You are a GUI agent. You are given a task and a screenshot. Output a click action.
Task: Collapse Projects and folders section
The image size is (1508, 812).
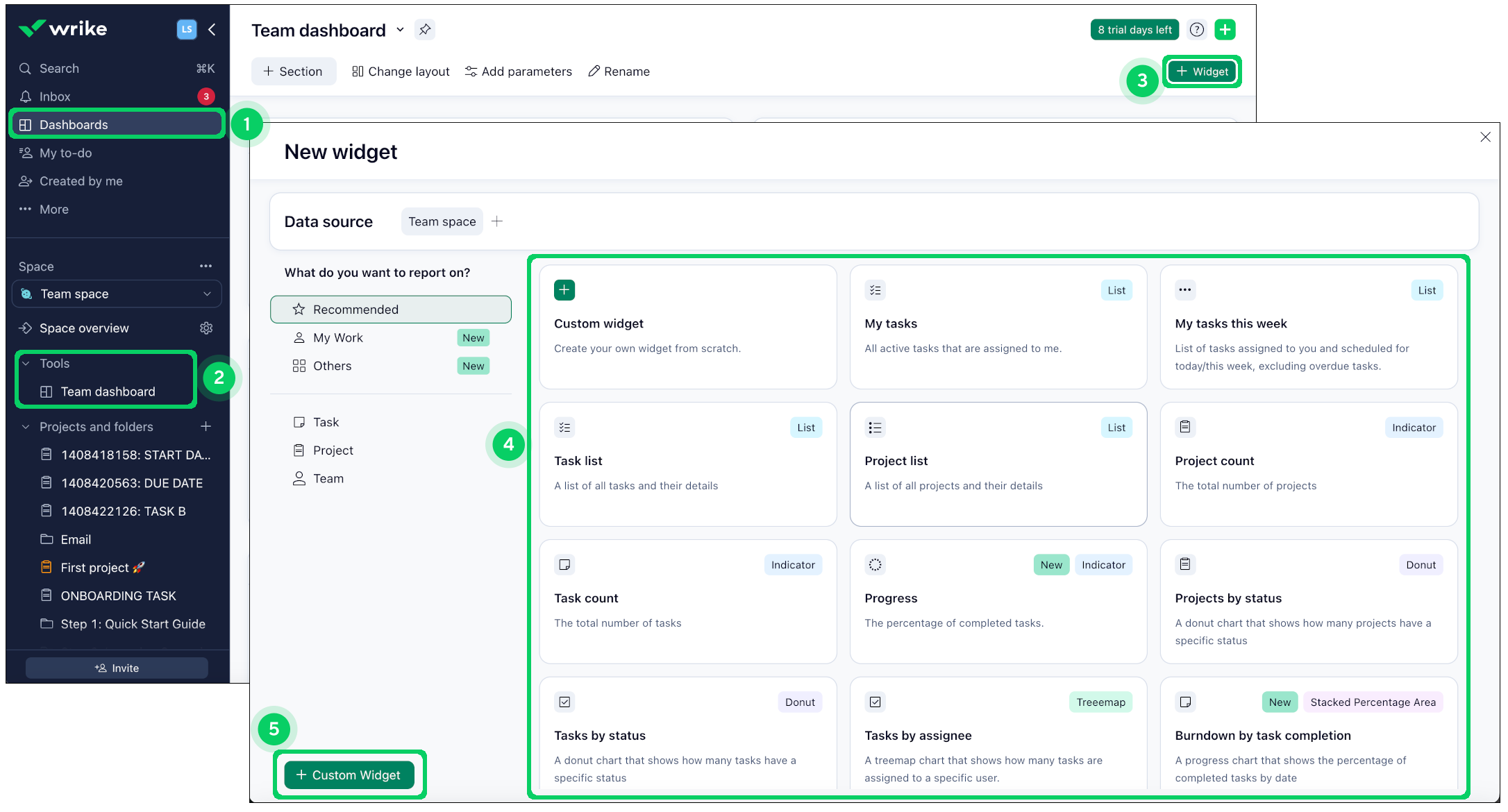pos(26,427)
